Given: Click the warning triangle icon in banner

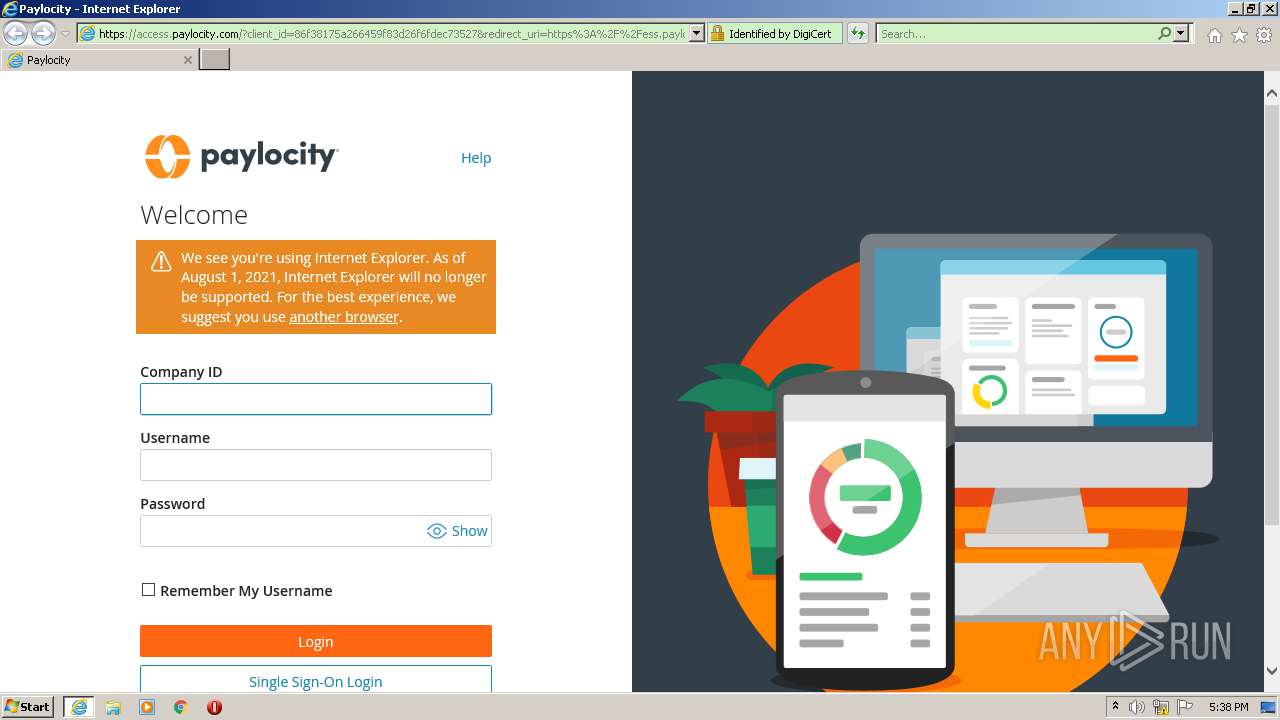Looking at the screenshot, I should pyautogui.click(x=161, y=262).
